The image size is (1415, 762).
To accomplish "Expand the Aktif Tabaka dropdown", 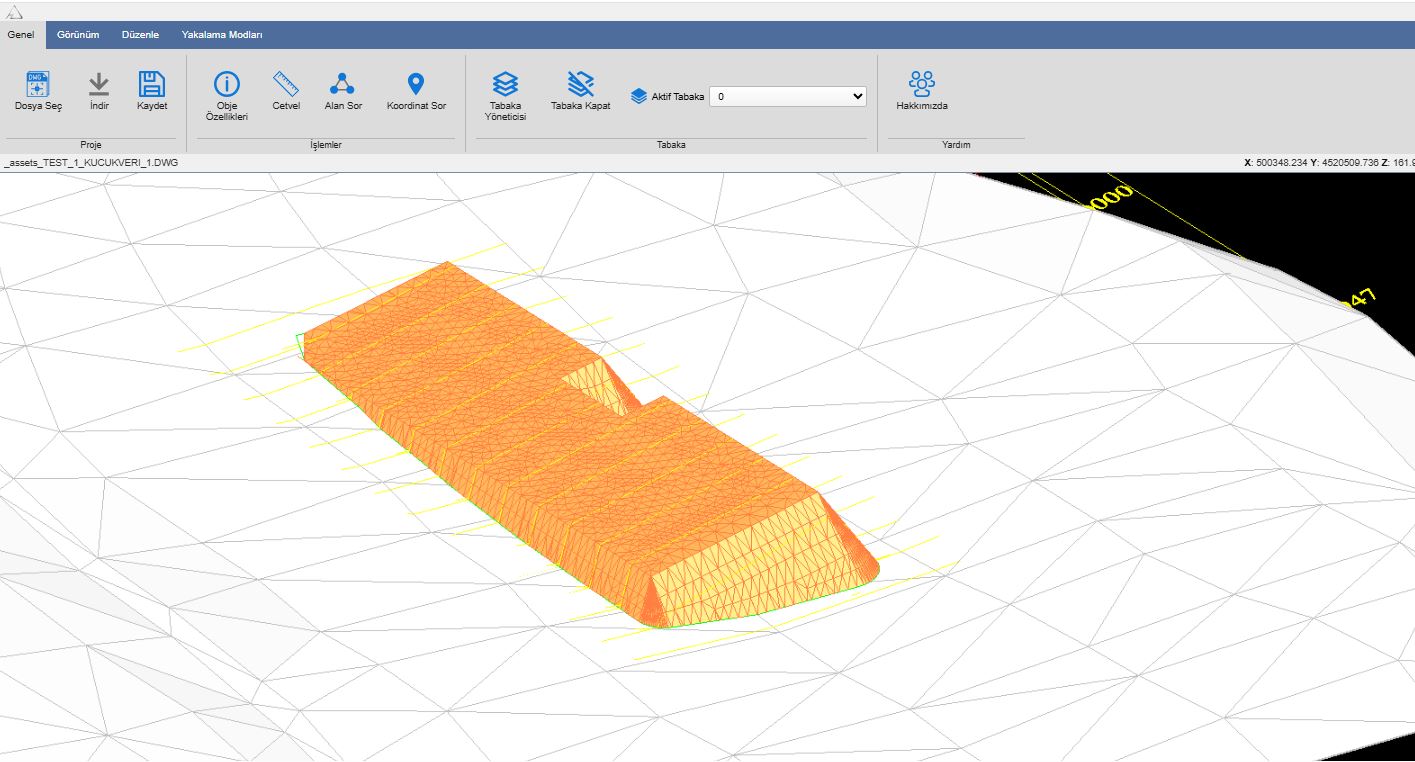I will pos(787,97).
